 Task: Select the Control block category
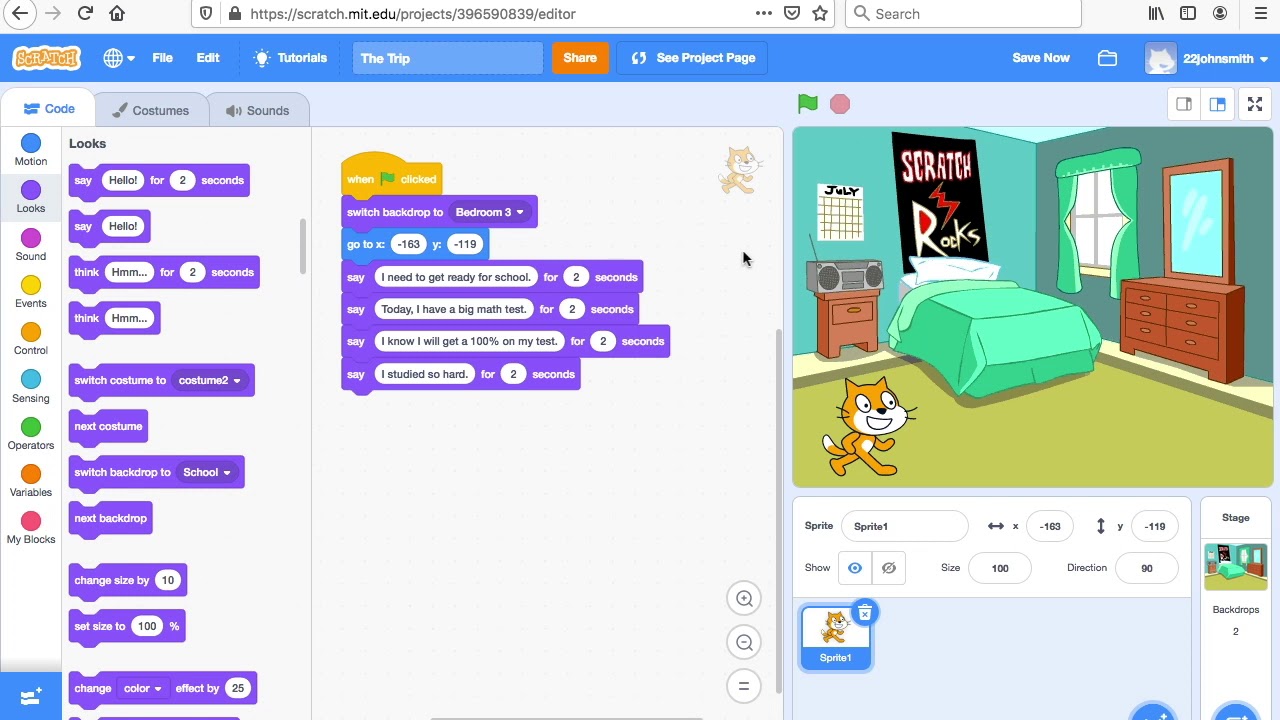(x=31, y=339)
